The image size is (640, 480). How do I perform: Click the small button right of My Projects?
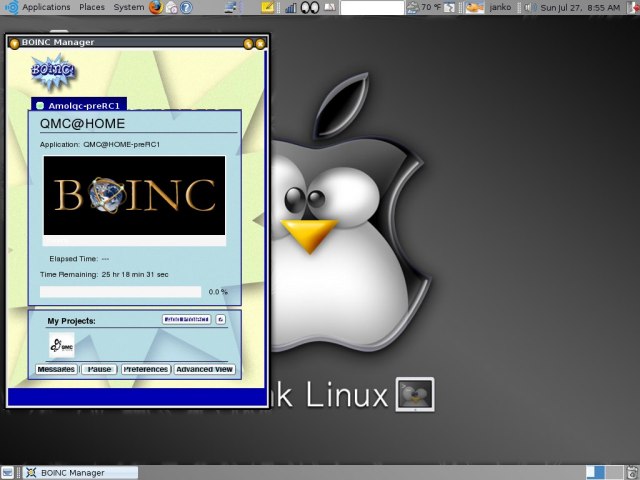220,319
